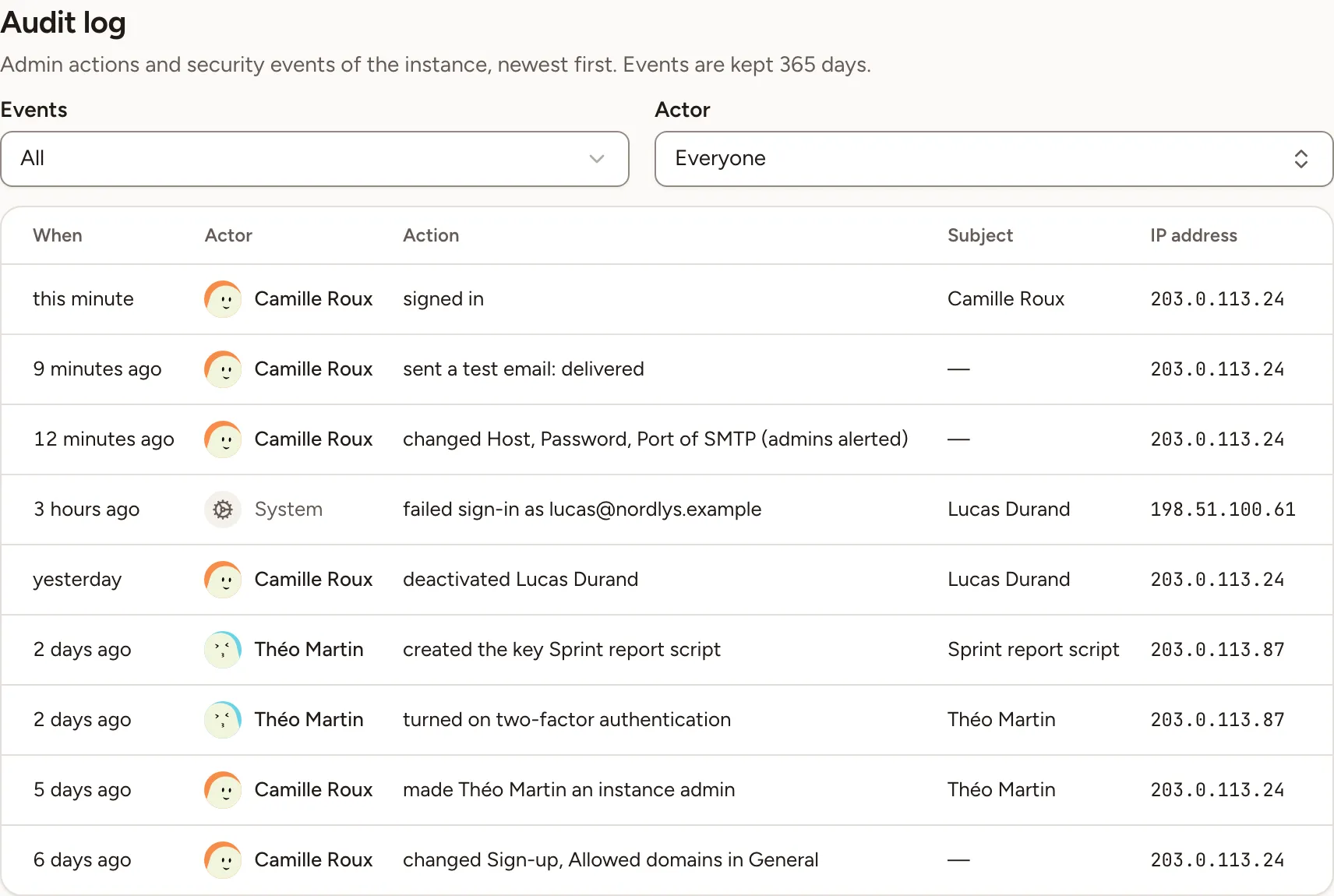Click 'made Théo Martin an instance admin' action

[x=569, y=790]
